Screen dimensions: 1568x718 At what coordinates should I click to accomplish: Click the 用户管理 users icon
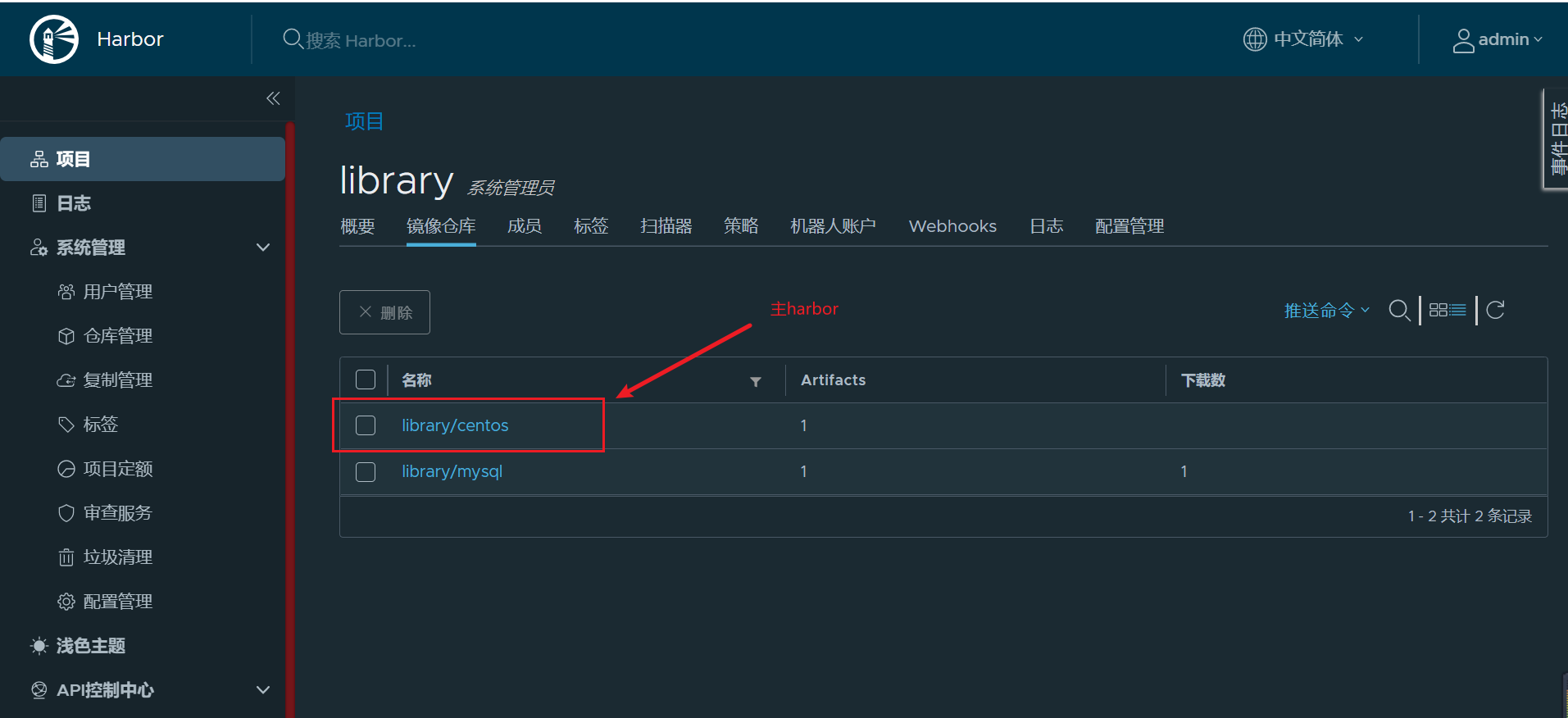(x=66, y=292)
